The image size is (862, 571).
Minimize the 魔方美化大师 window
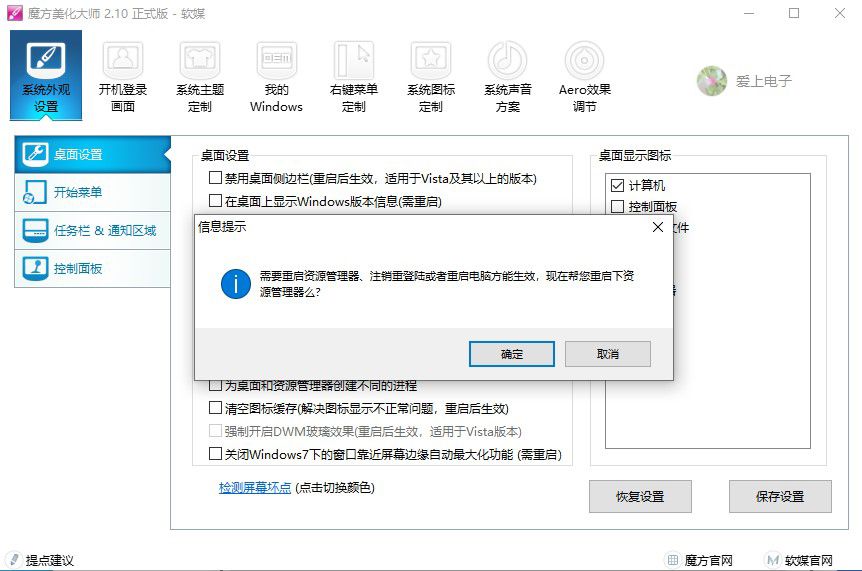pyautogui.click(x=749, y=13)
